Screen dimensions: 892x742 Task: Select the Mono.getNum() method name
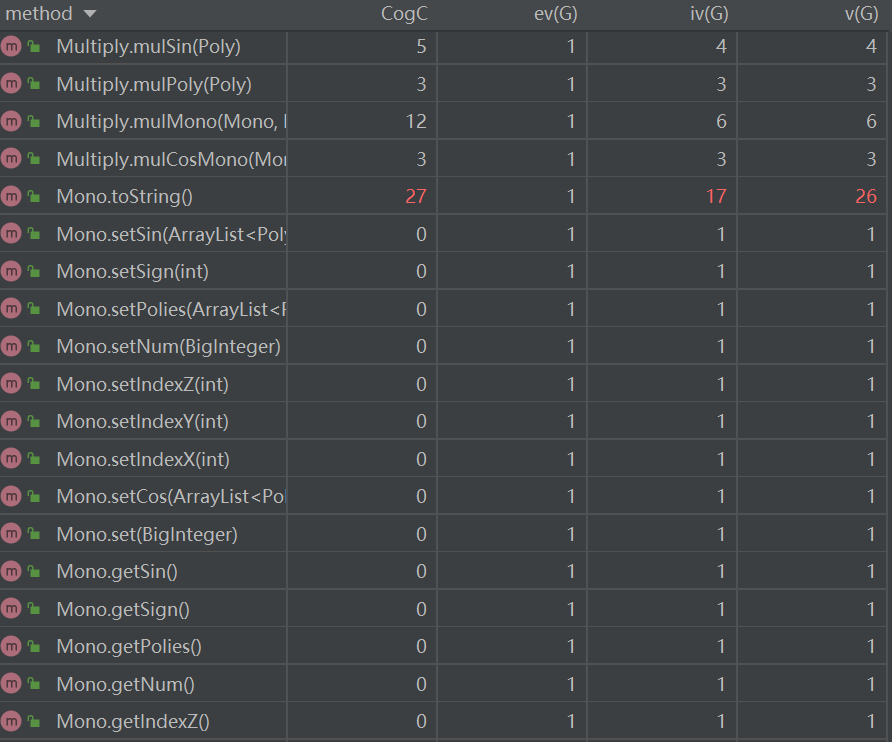pyautogui.click(x=126, y=685)
